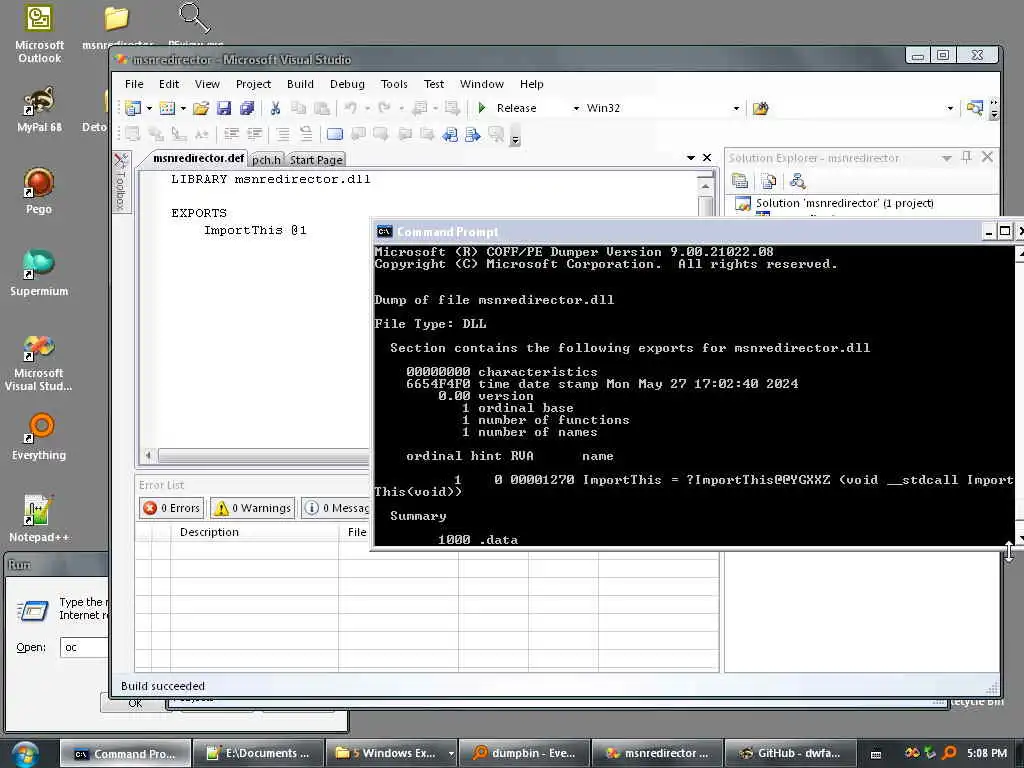Click the Properties icon in Solution Explorer

click(740, 181)
